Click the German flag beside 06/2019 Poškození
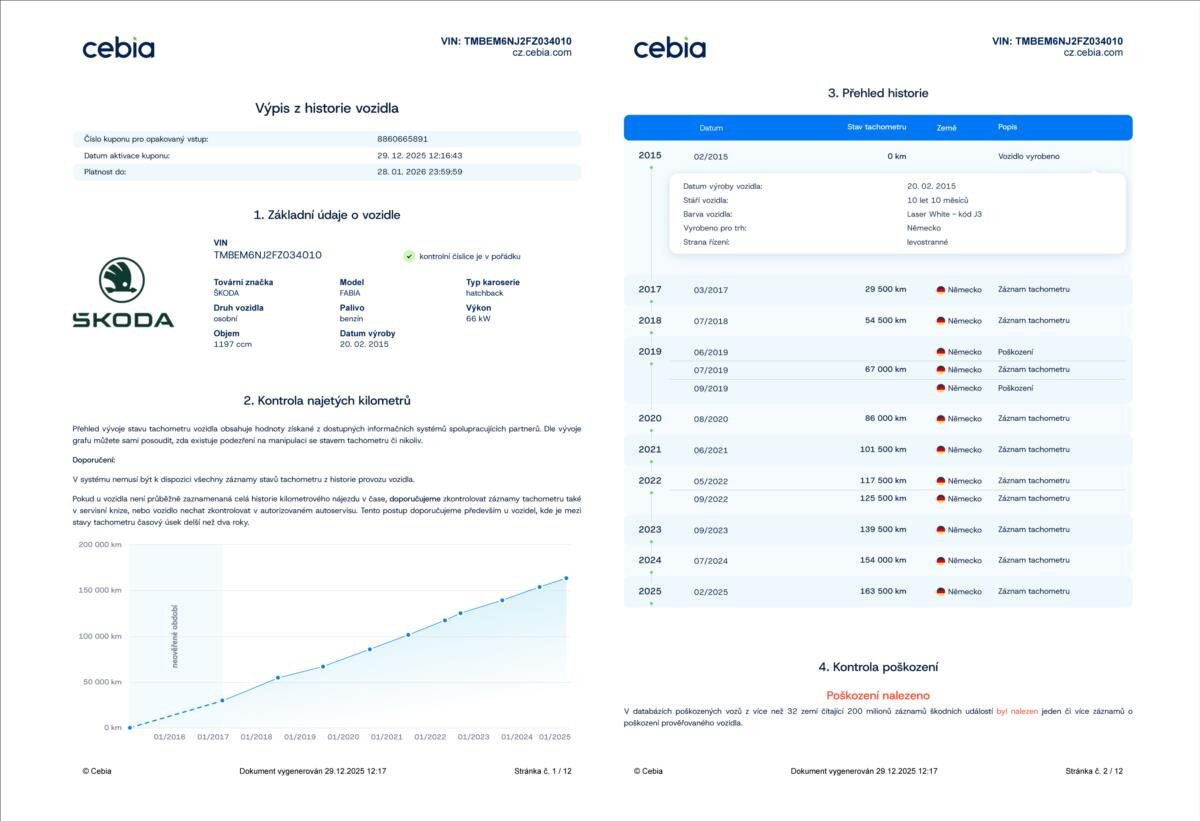This screenshot has width=1200, height=821. click(941, 352)
